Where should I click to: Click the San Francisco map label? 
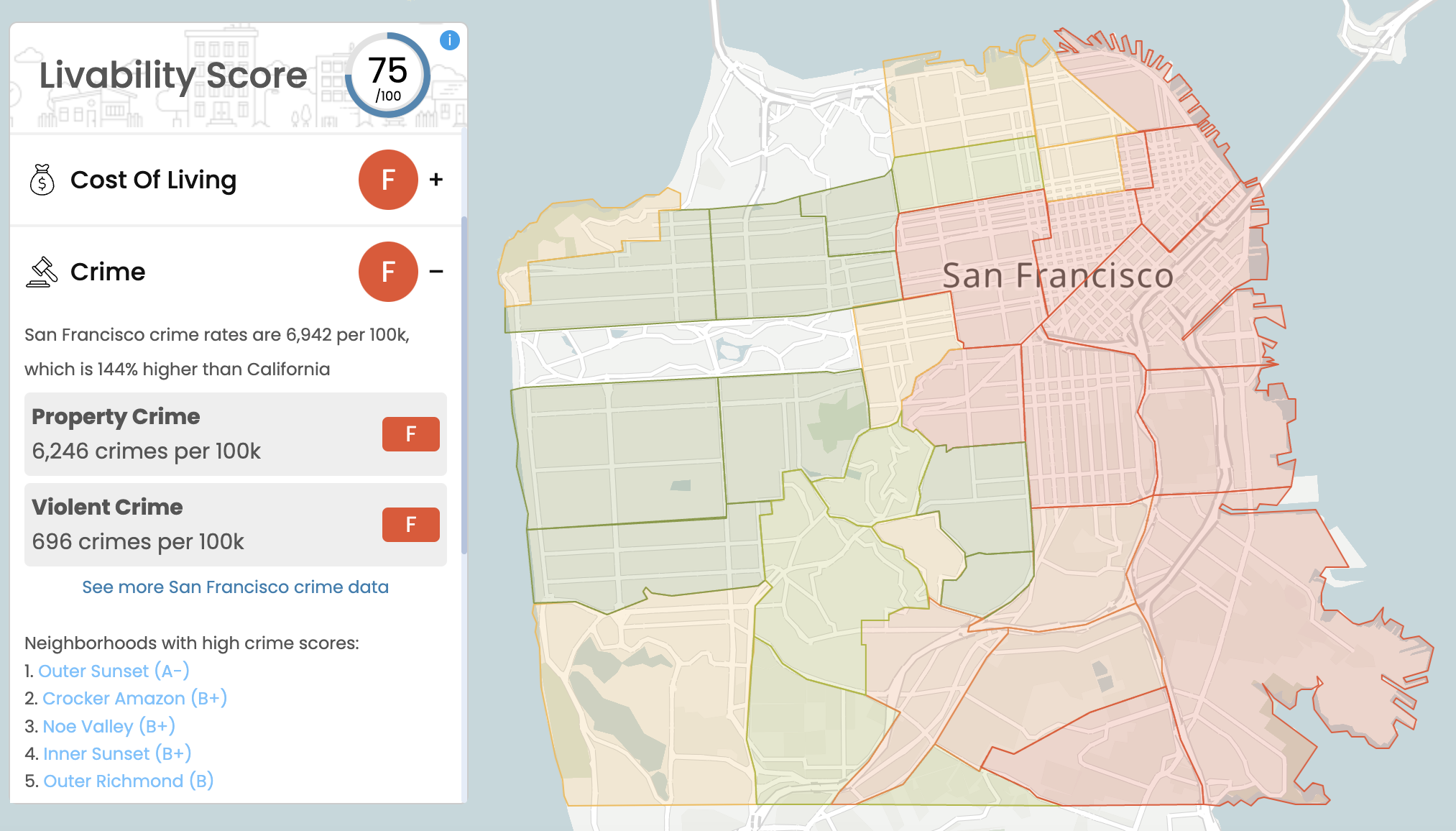(1058, 276)
